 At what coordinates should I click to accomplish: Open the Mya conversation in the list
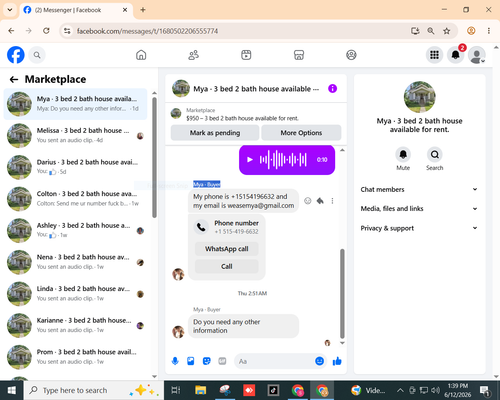(75, 104)
